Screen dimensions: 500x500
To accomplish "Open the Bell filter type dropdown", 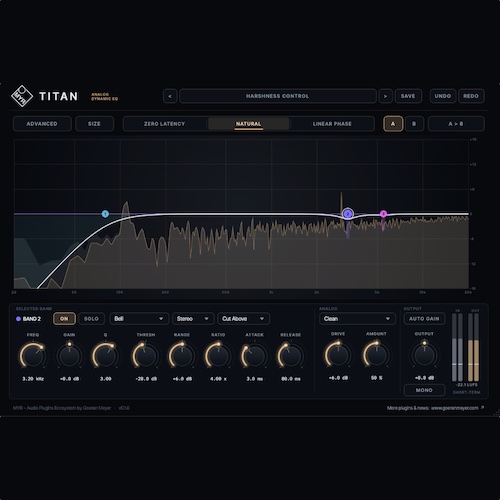I will (x=139, y=319).
